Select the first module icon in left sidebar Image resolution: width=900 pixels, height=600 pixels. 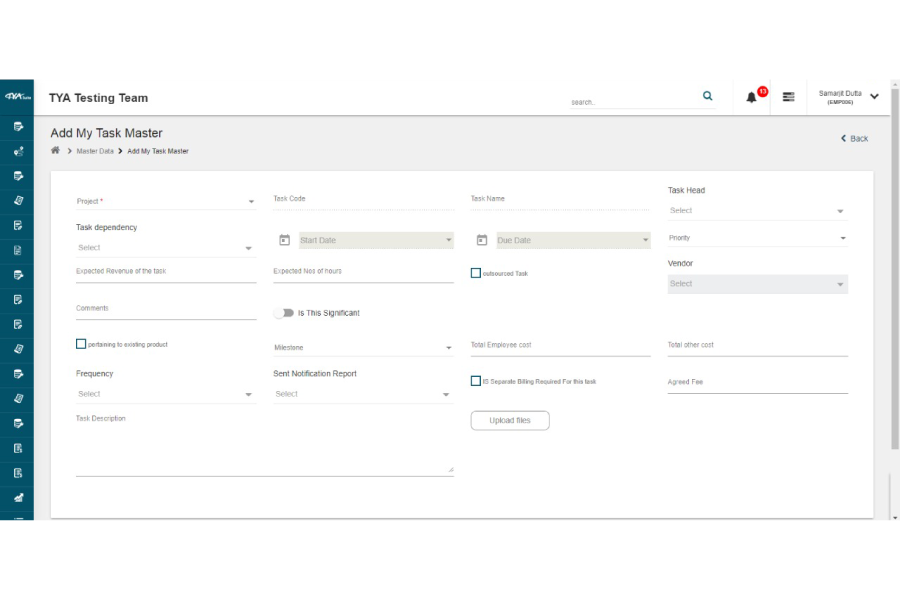point(16,126)
